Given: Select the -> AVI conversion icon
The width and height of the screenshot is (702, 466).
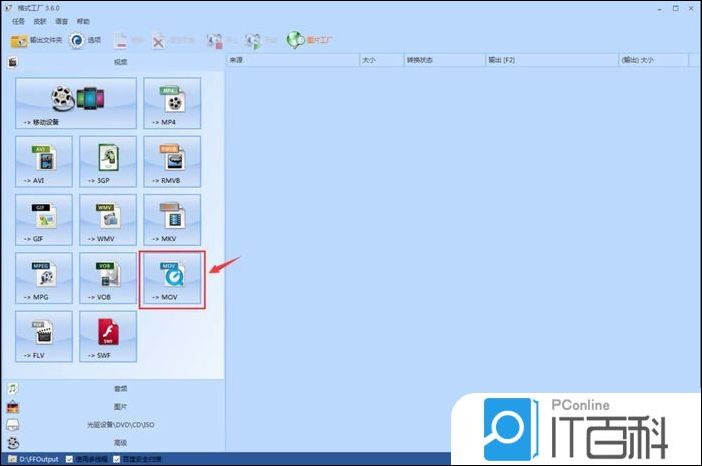Looking at the screenshot, I should (x=44, y=162).
